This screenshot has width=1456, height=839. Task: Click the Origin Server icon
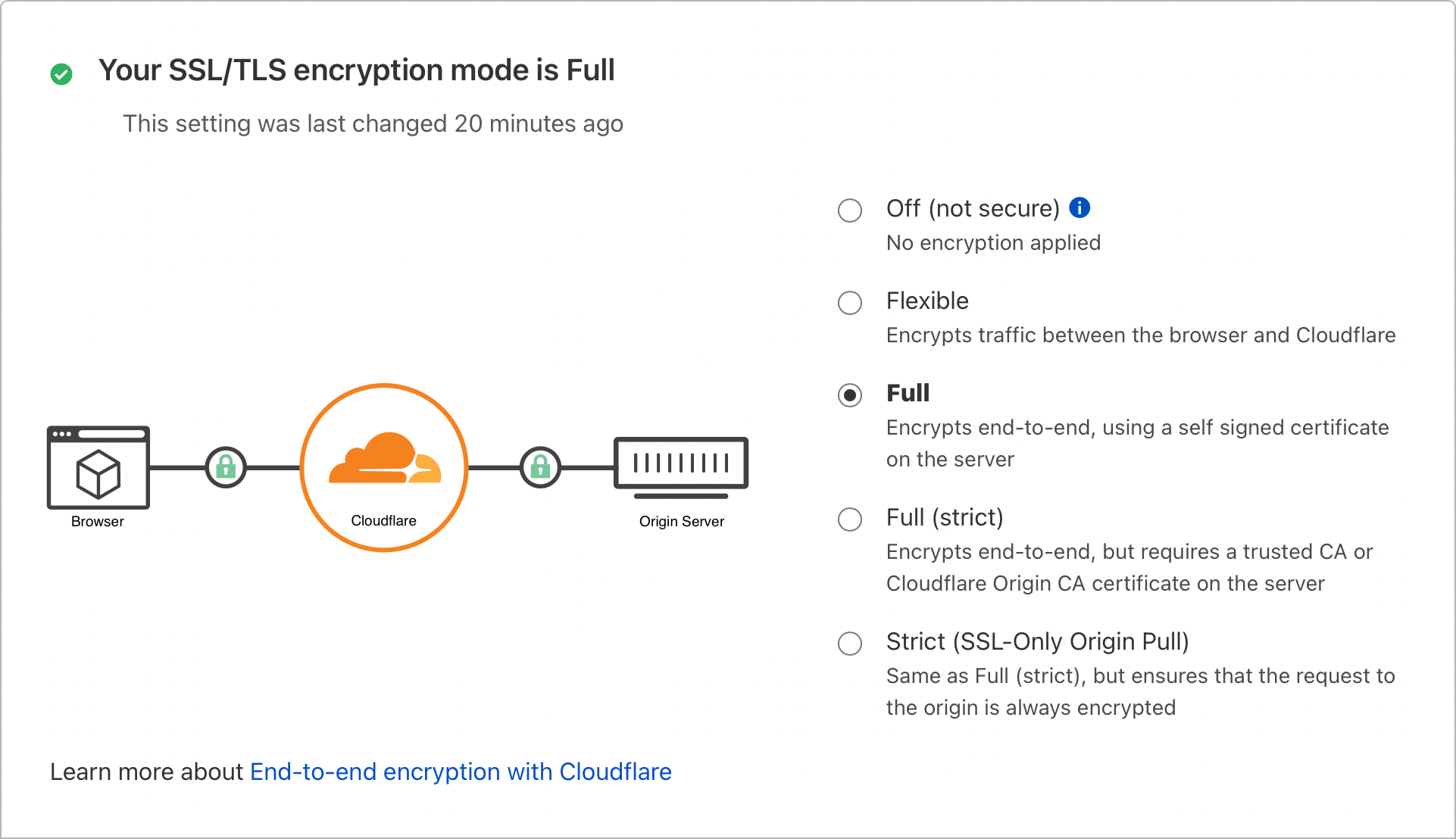[680, 464]
